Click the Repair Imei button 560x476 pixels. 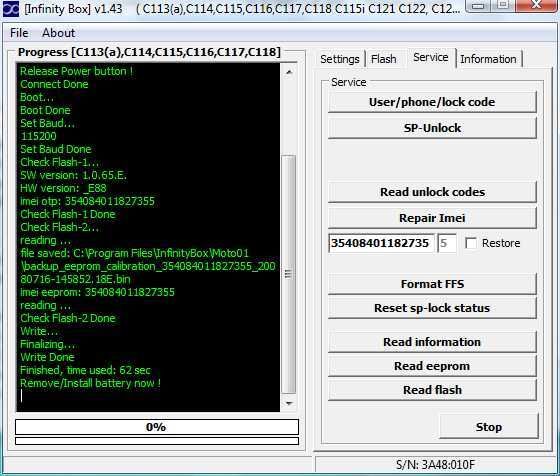(x=432, y=218)
